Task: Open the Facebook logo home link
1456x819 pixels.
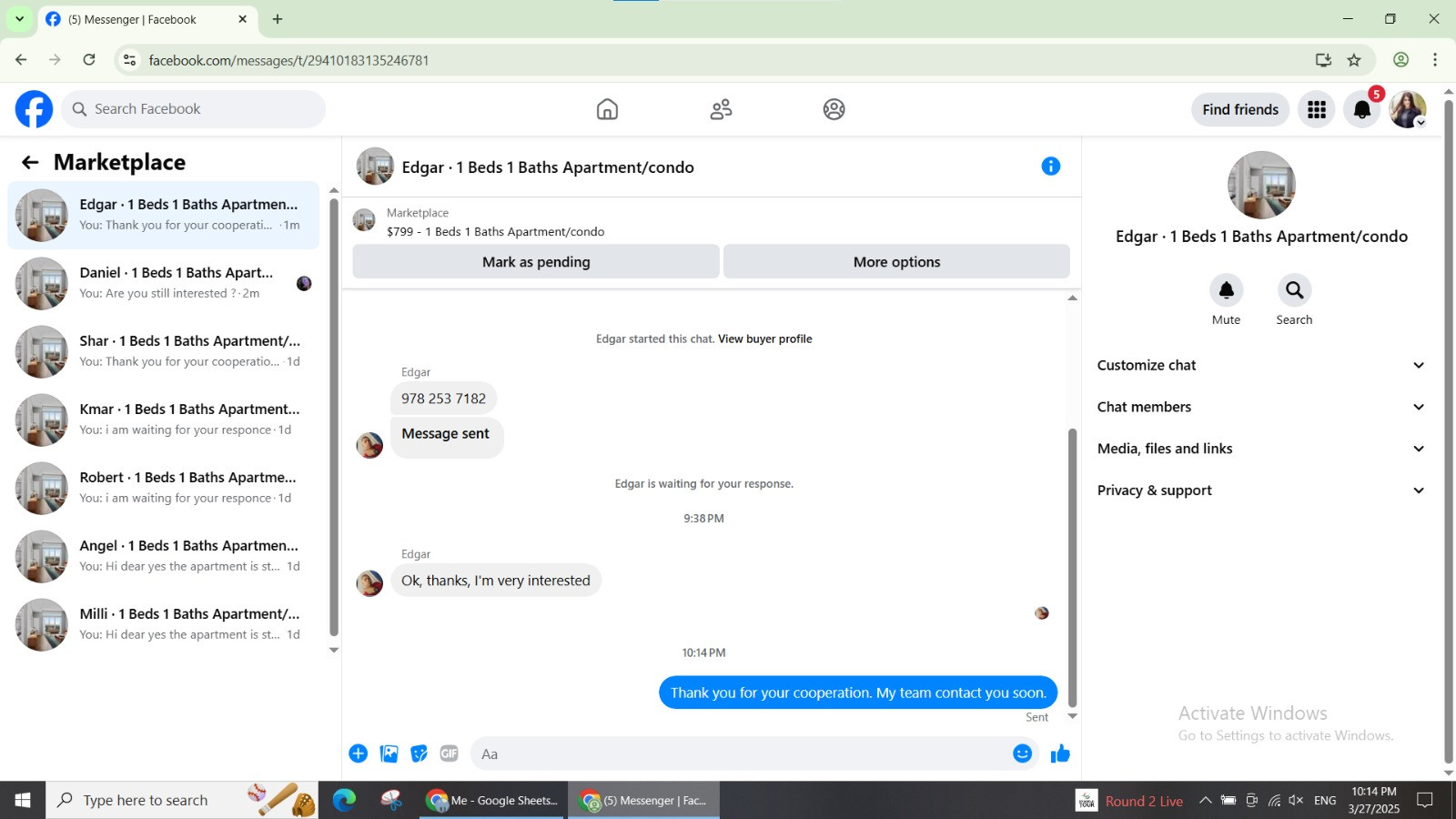Action: pyautogui.click(x=34, y=109)
